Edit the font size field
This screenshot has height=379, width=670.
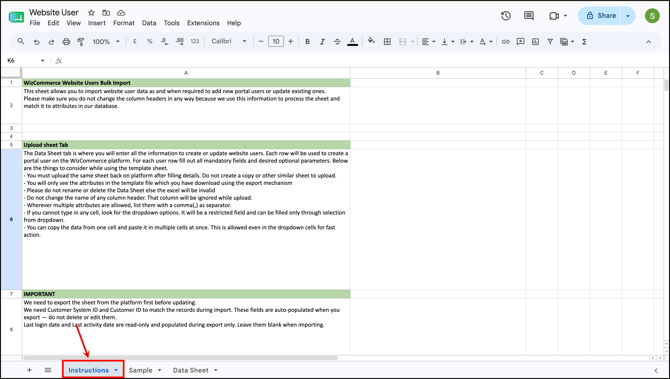276,41
